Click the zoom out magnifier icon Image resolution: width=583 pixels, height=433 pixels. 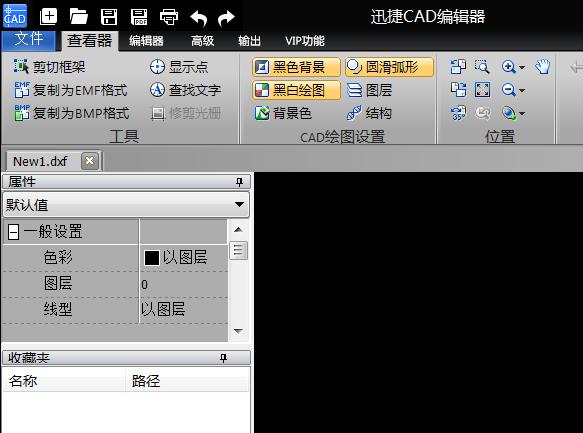pos(508,90)
